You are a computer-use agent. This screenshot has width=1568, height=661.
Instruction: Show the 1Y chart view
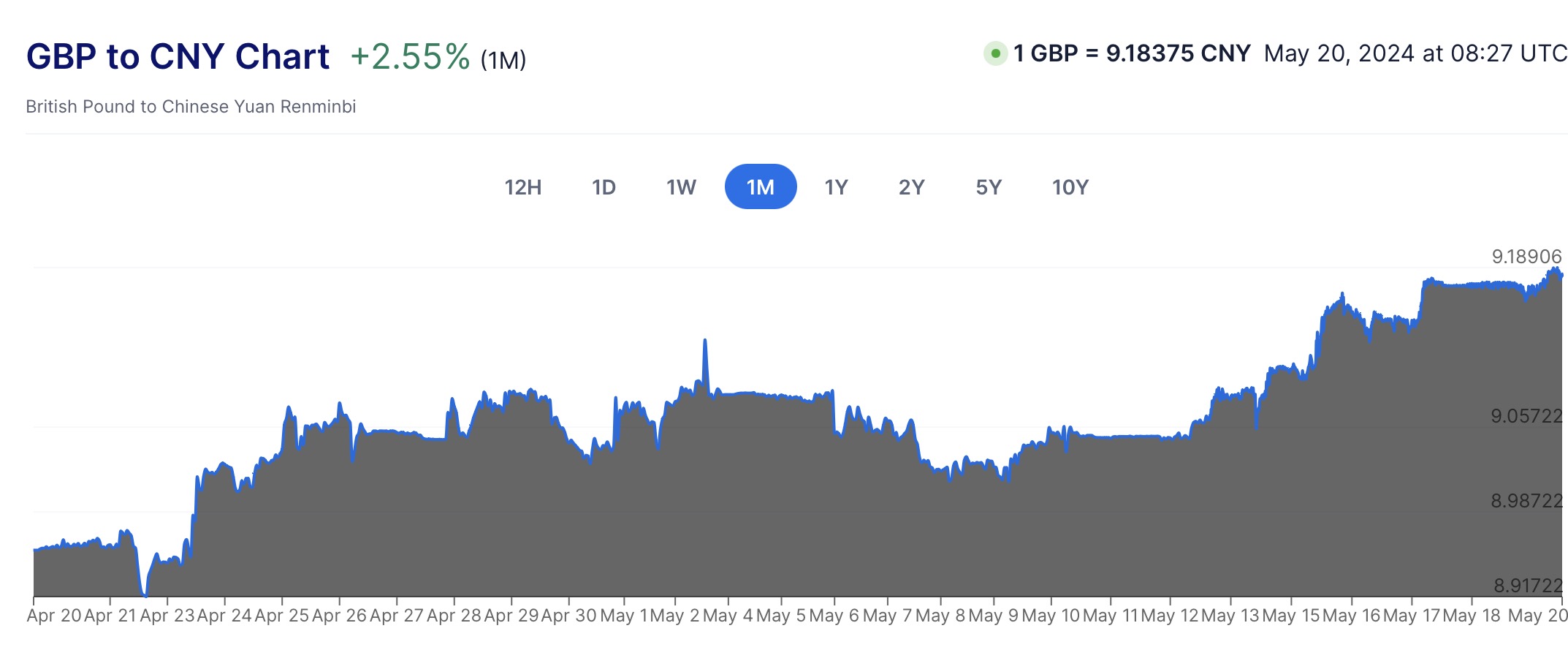point(836,187)
